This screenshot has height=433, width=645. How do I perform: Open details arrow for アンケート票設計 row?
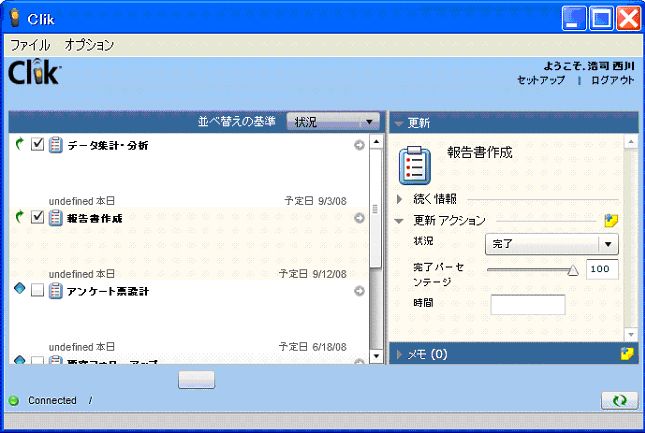(x=359, y=291)
